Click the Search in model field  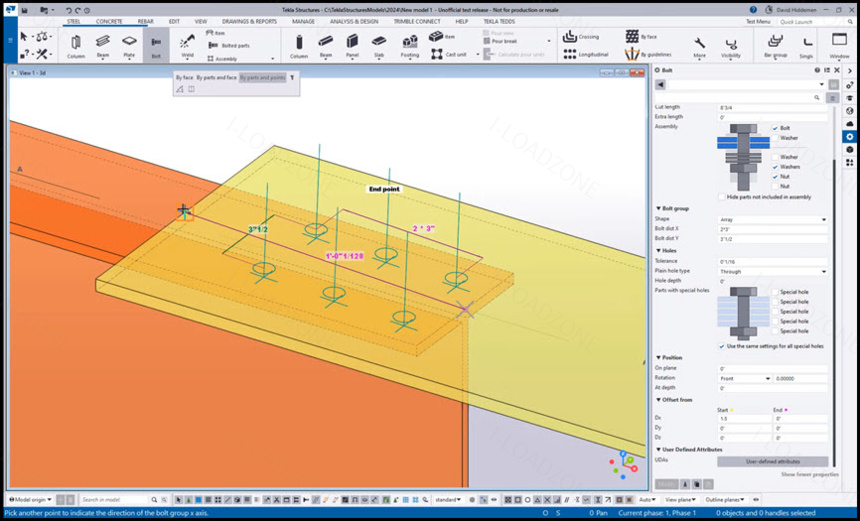(114, 500)
